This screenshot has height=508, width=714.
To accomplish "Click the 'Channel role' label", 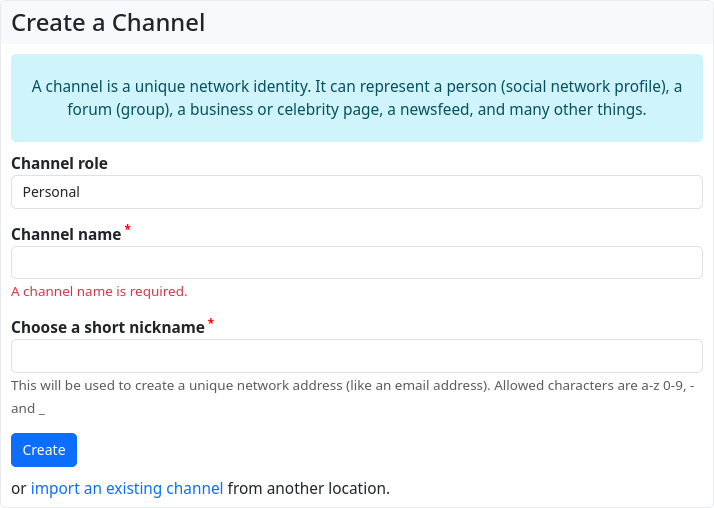I will (x=59, y=163).
